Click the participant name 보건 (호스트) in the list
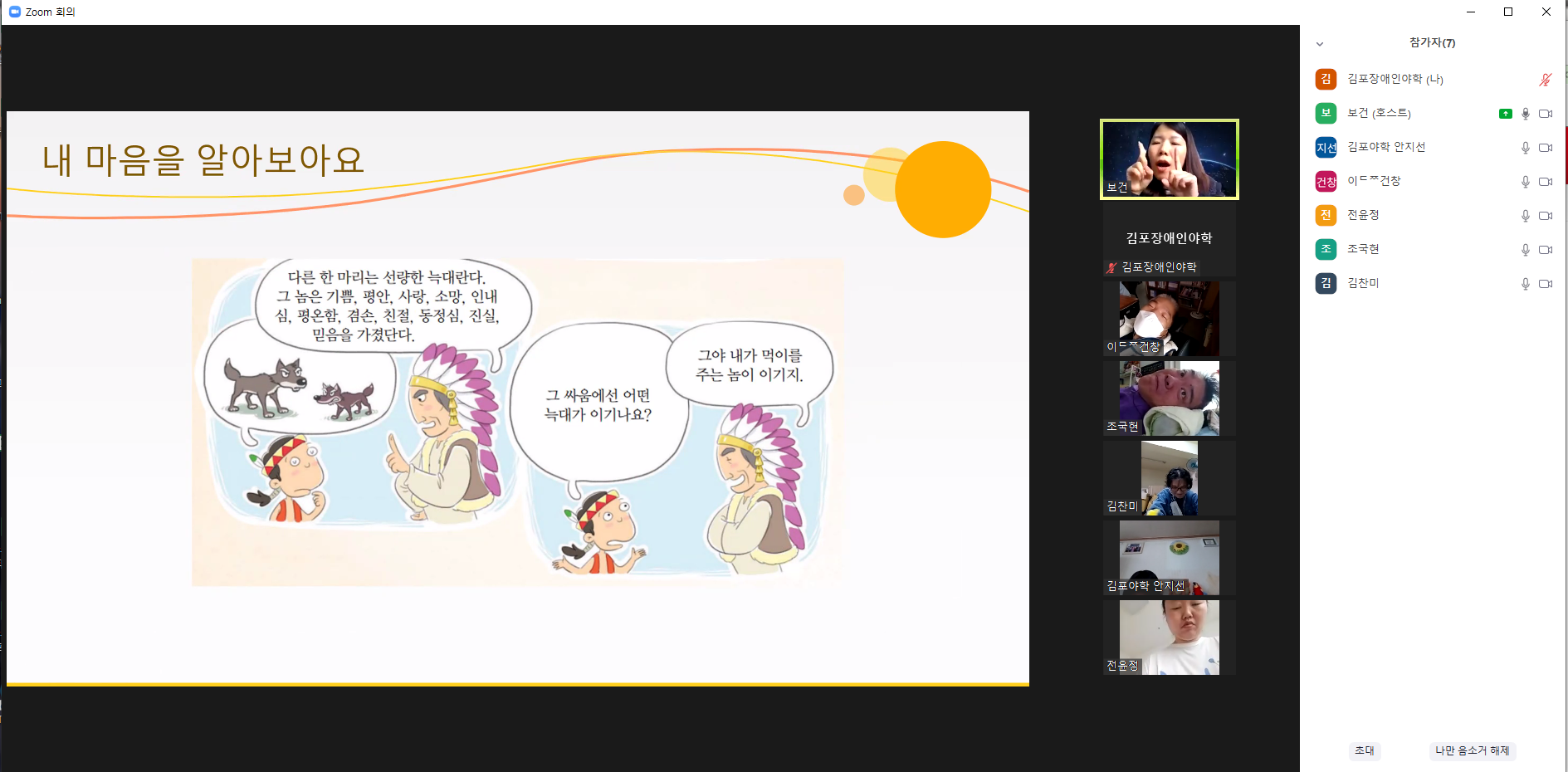1568x772 pixels. (1379, 113)
